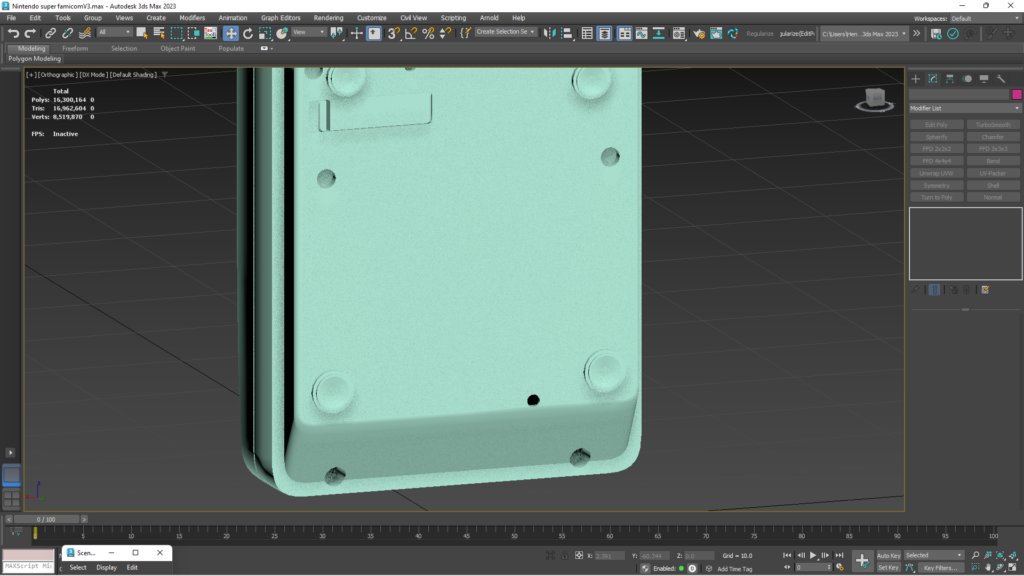Open the selection filter dropdown showing All
Image resolution: width=1024 pixels, height=576 pixels.
coord(113,33)
